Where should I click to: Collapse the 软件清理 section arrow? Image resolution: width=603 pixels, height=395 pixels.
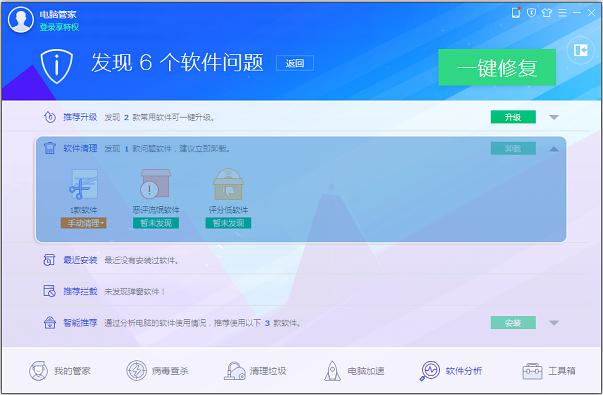(554, 148)
